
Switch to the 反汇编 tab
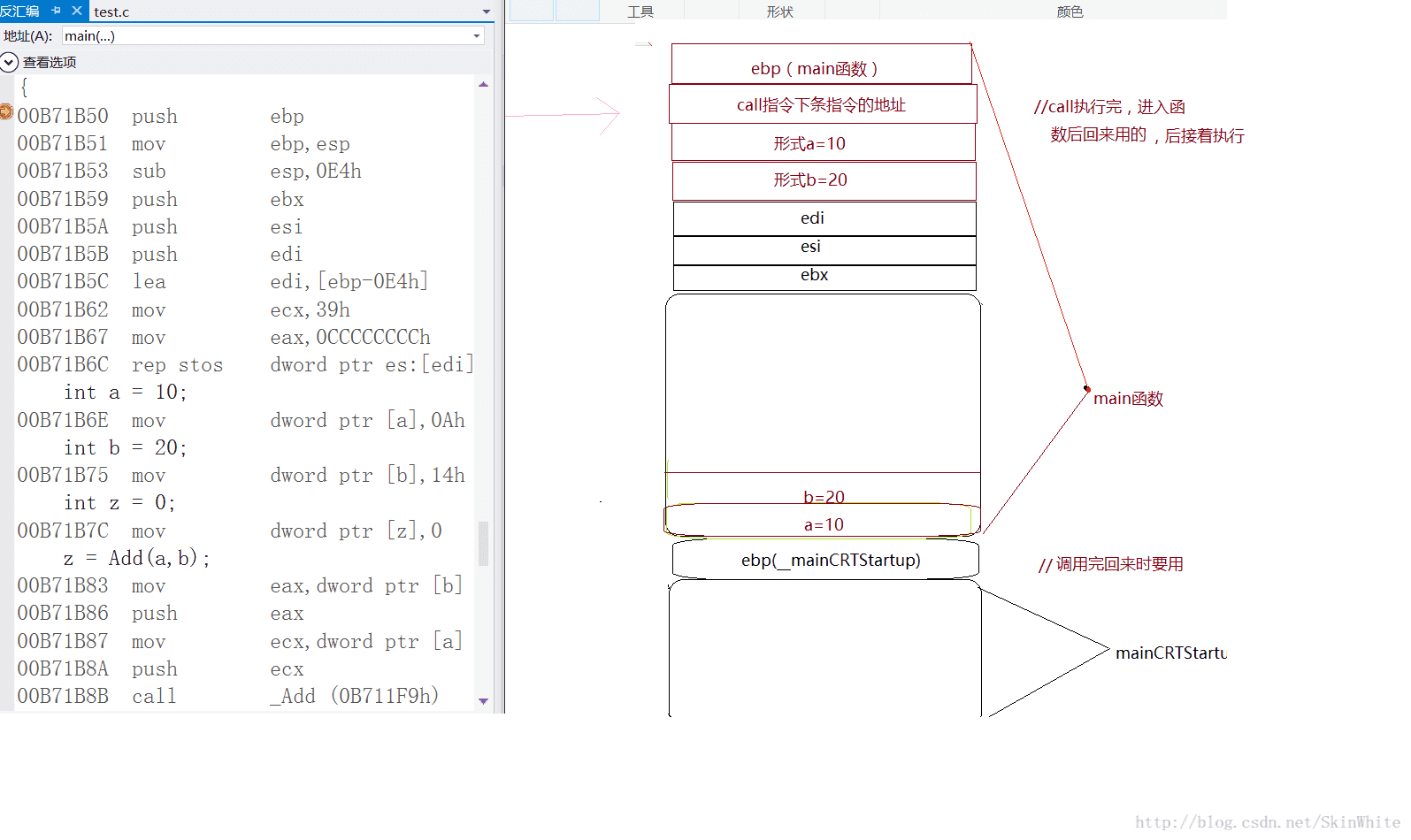pos(20,11)
